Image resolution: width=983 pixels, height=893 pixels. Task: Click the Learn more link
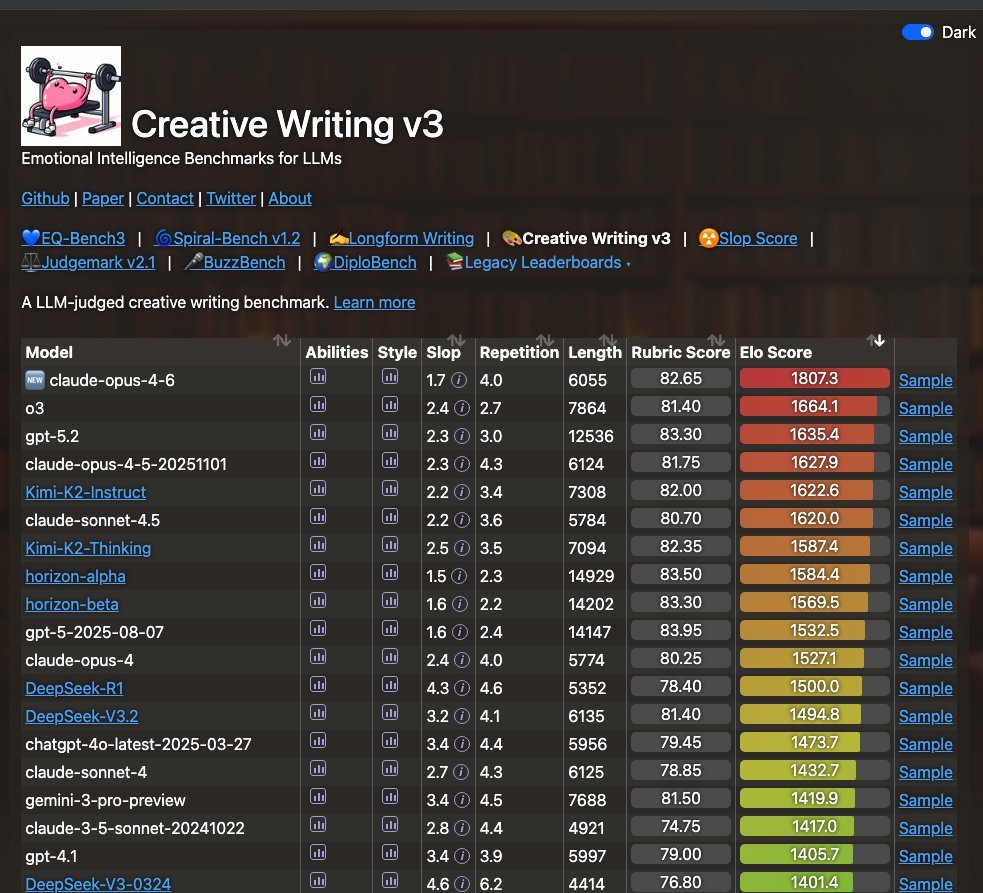pos(374,302)
